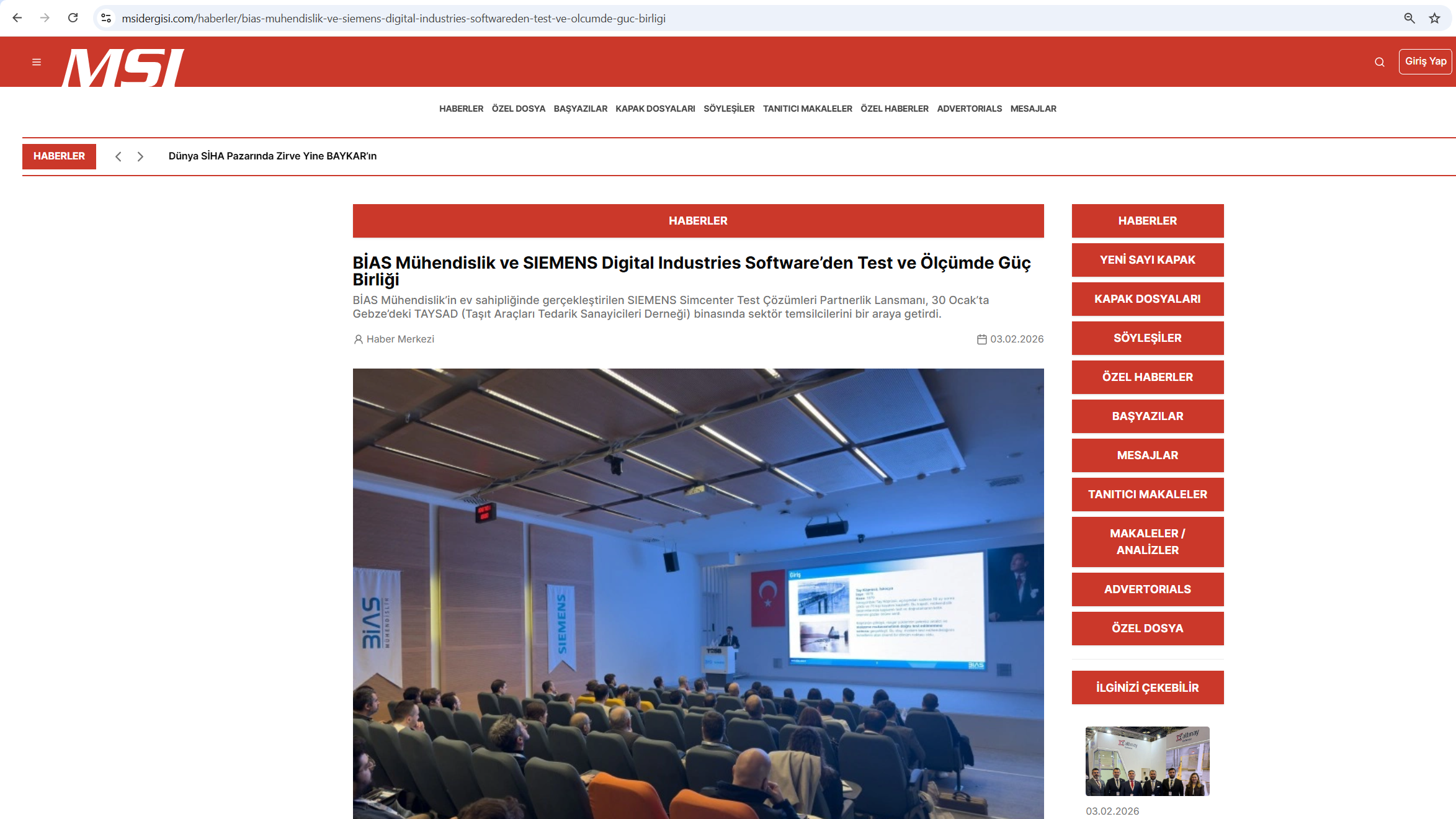This screenshot has width=1456, height=819.
Task: Open browser zoom magnifier icon
Action: 1409,18
